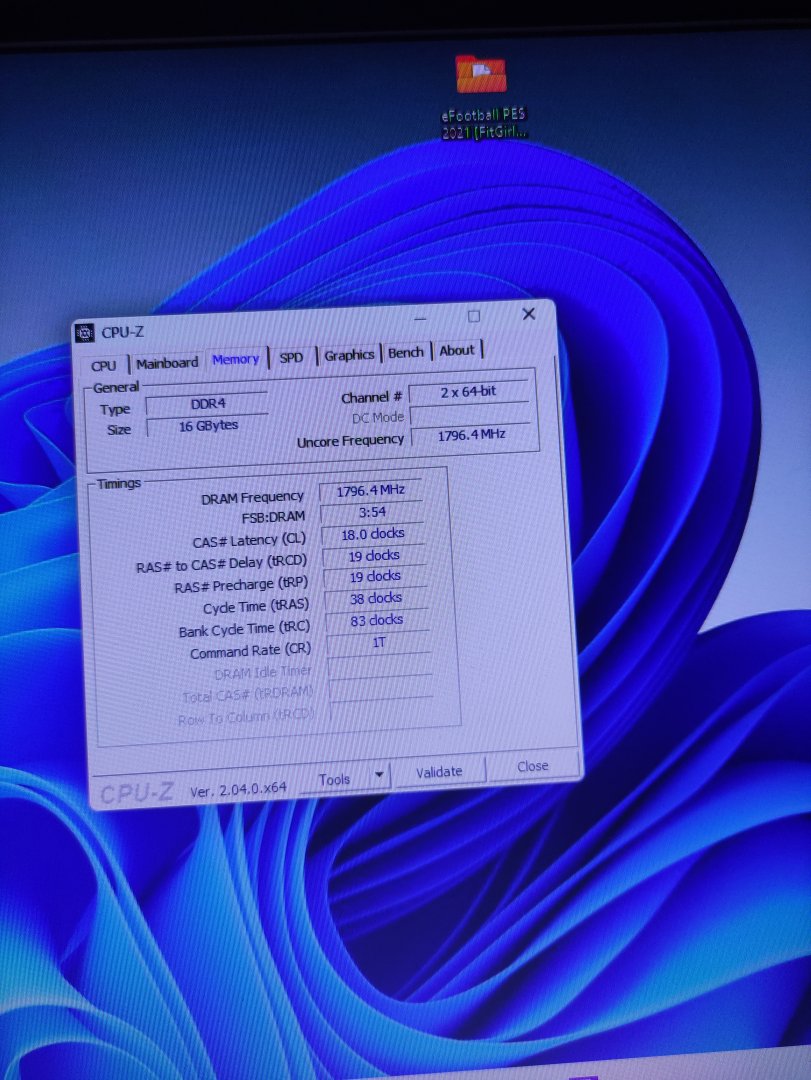
Task: Click the RAS# Precharge 19 clocks value
Action: [x=375, y=577]
